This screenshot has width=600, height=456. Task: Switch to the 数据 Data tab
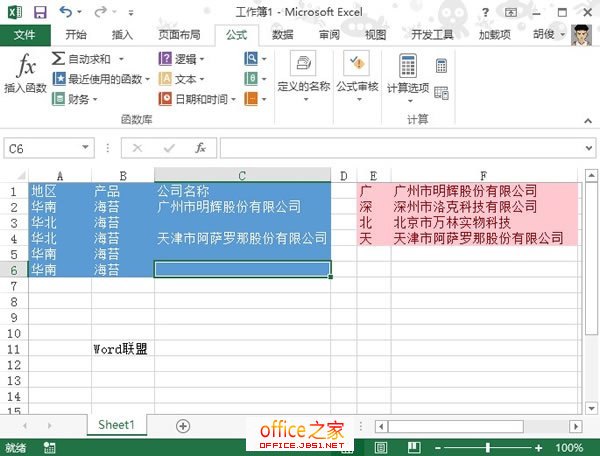(x=283, y=35)
